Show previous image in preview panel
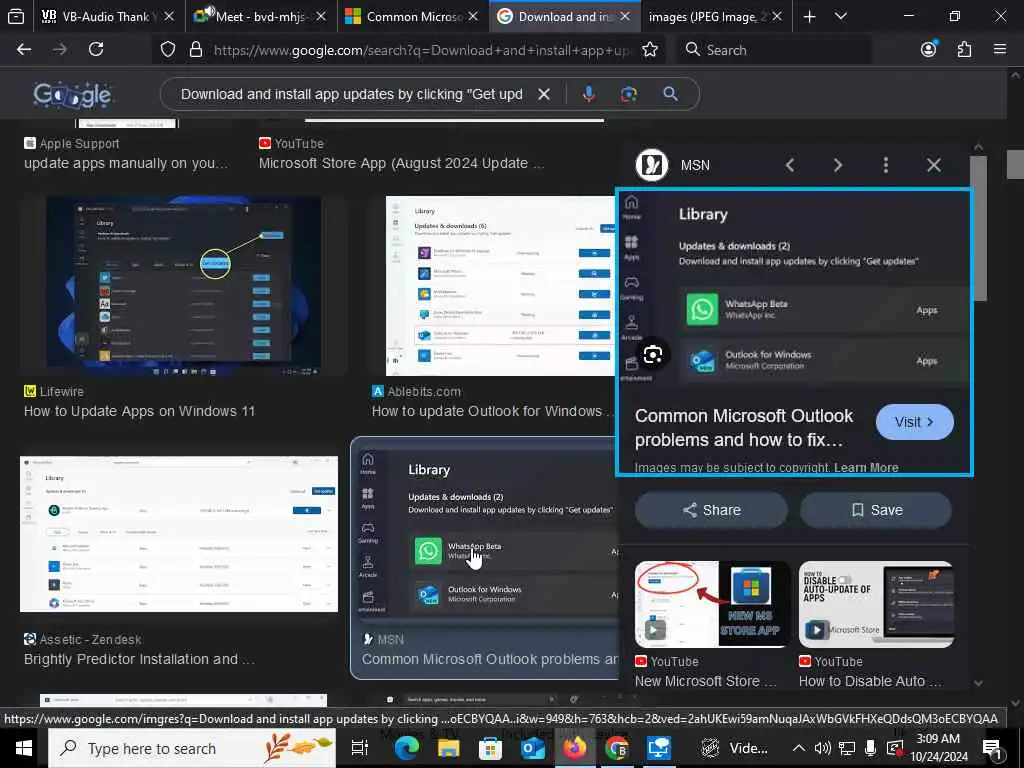Screen dimensions: 1024x768 pyautogui.click(x=790, y=165)
